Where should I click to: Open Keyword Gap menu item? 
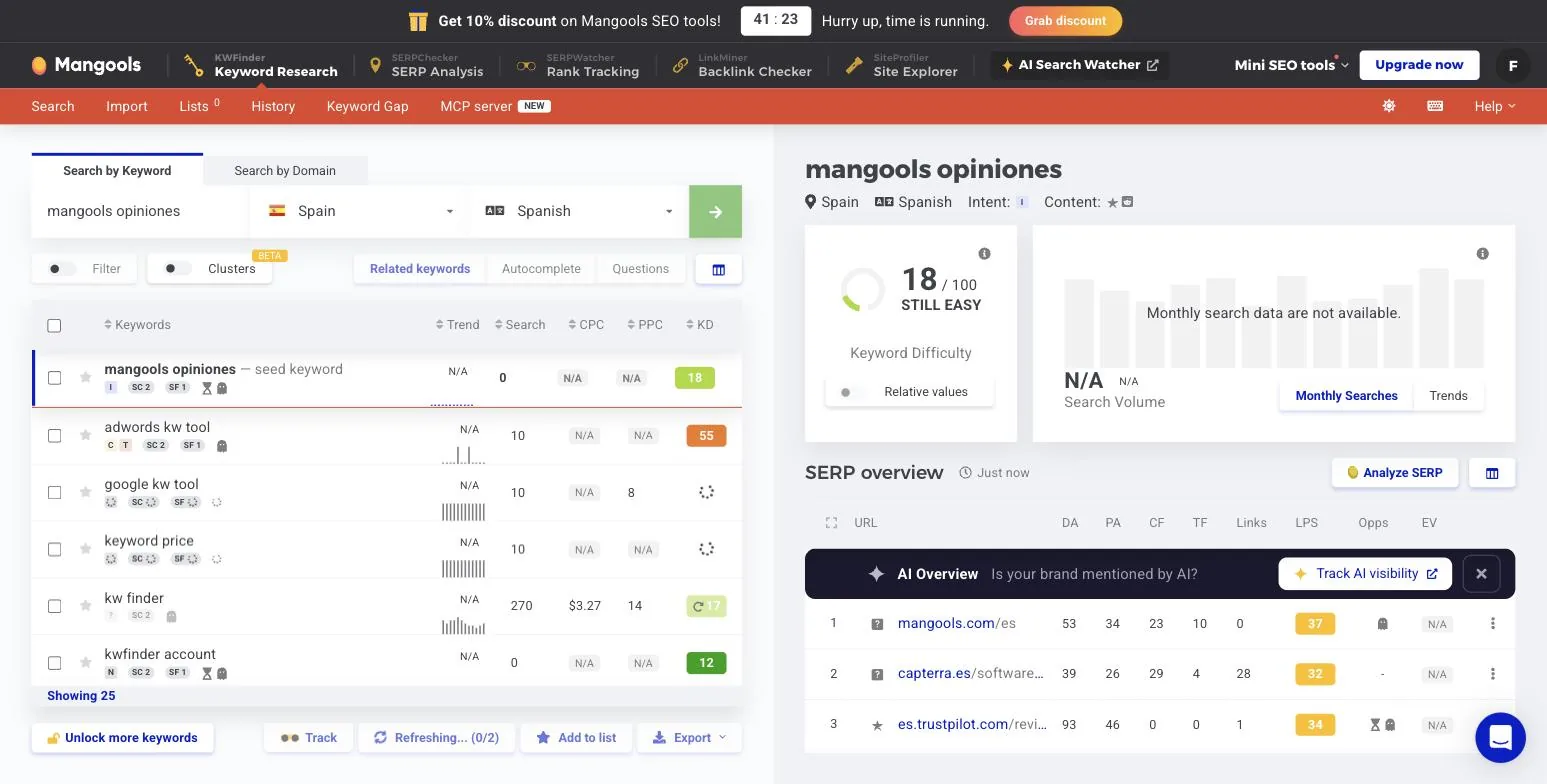pos(368,106)
